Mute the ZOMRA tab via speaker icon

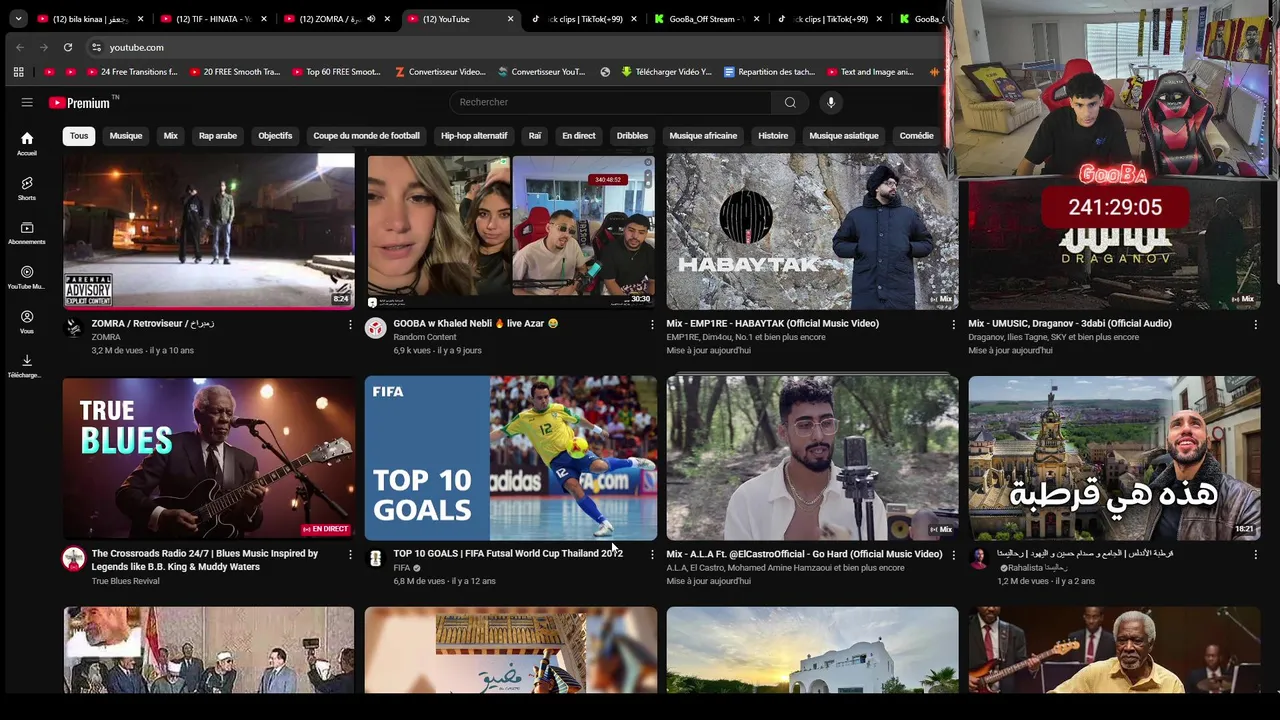pyautogui.click(x=371, y=19)
